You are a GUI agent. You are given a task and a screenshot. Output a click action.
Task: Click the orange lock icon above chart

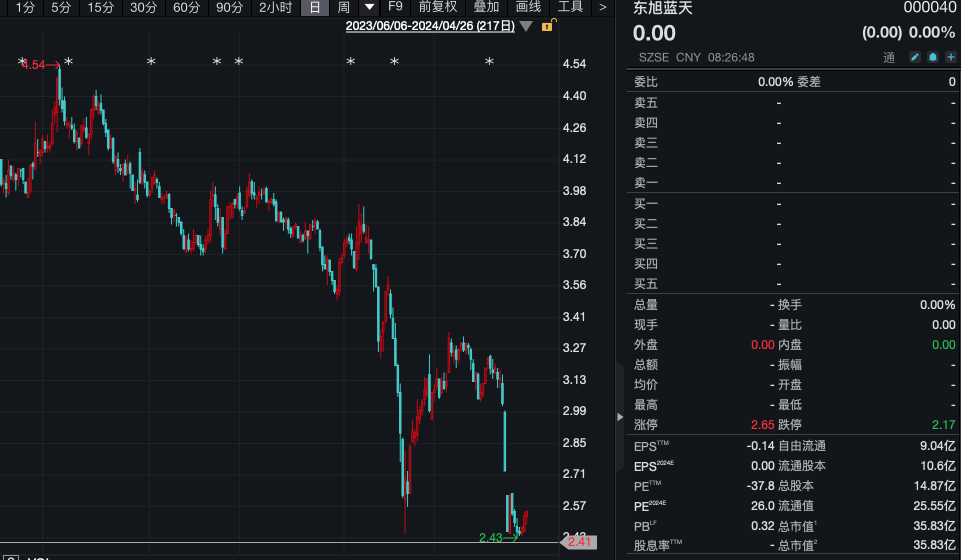tap(548, 25)
